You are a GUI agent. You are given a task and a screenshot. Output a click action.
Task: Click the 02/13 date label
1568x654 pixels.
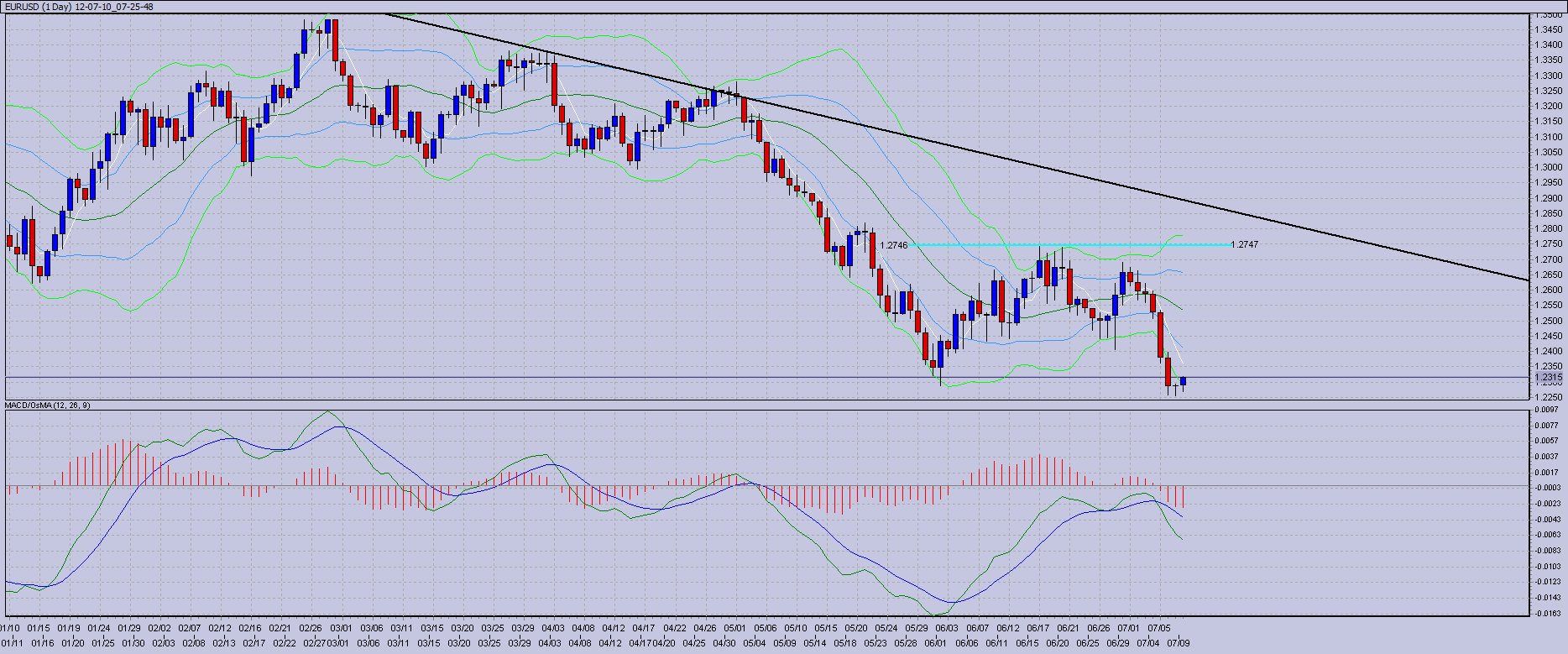coord(223,644)
